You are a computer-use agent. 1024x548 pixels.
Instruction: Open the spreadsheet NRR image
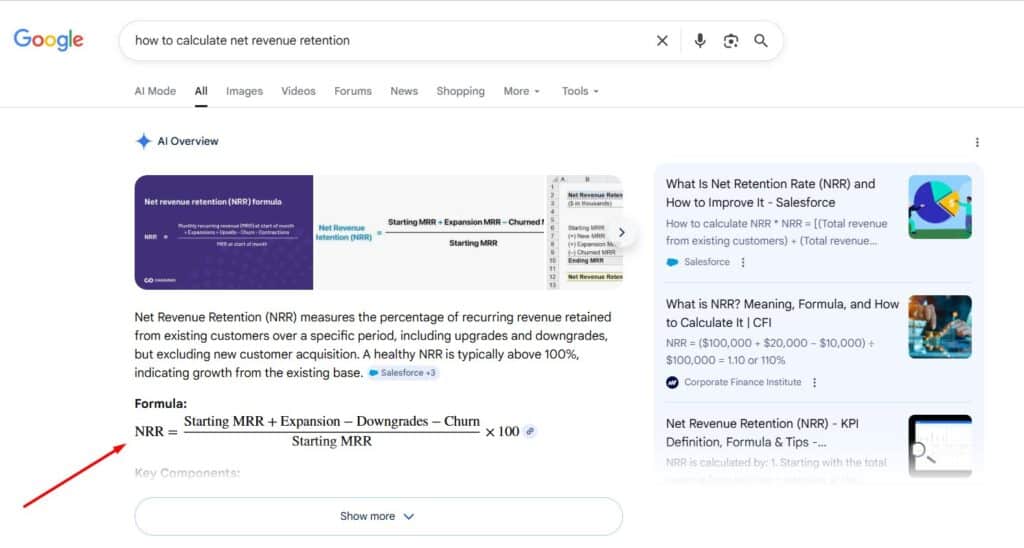[584, 232]
